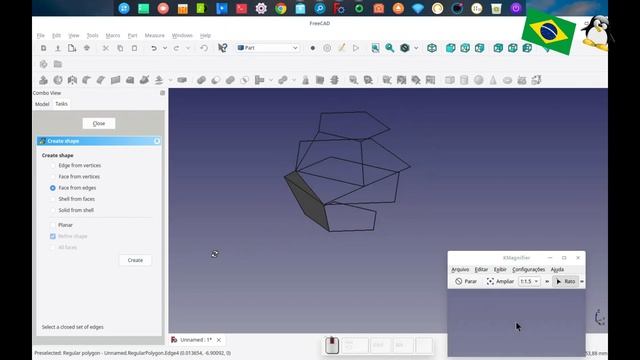Image resolution: width=640 pixels, height=360 pixels.
Task: Click the Sphere primitive icon
Action: pos(479,80)
